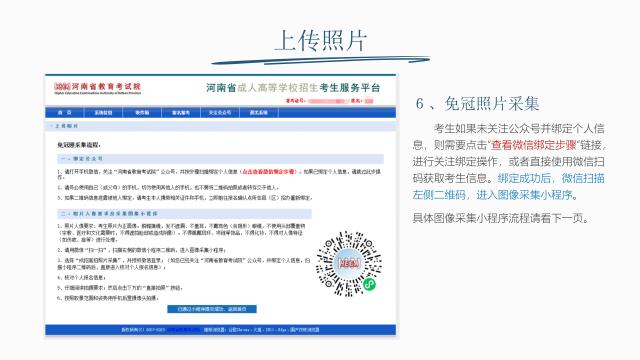Open the 关注公众号 navigation tab
The height and width of the screenshot is (360, 640).
(220, 113)
